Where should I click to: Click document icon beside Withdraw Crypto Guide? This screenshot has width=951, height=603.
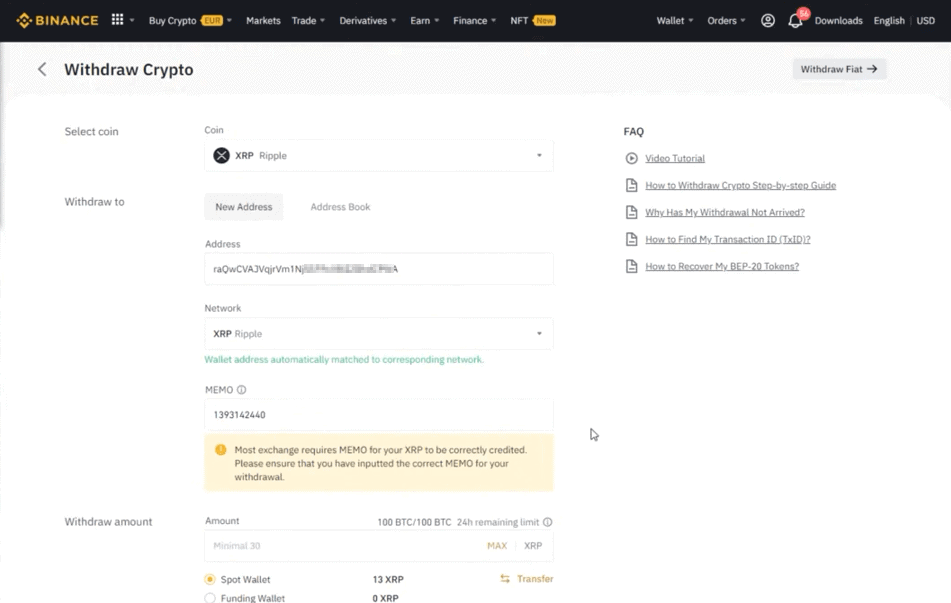coord(631,185)
